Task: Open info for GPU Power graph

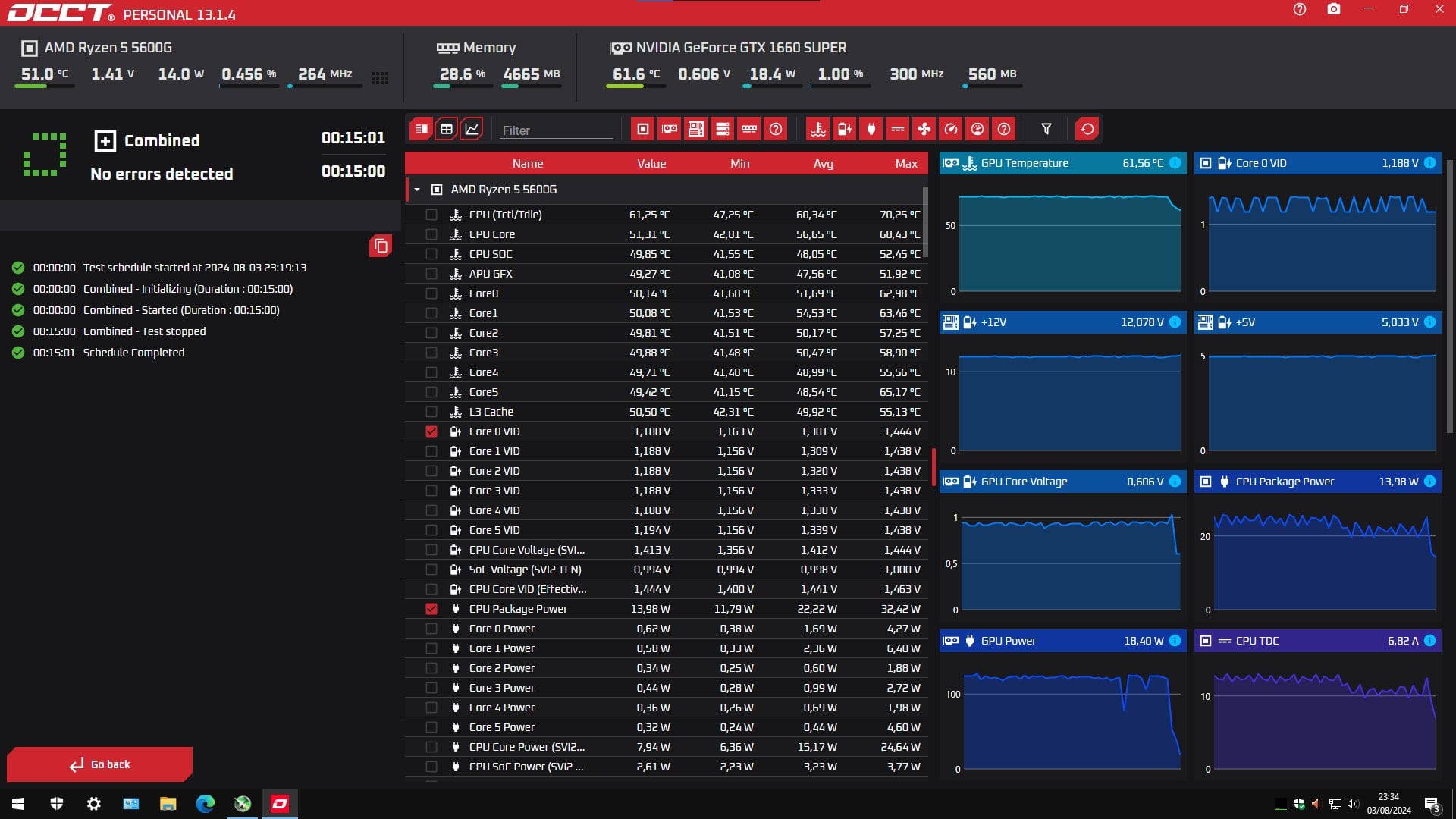Action: (1175, 641)
